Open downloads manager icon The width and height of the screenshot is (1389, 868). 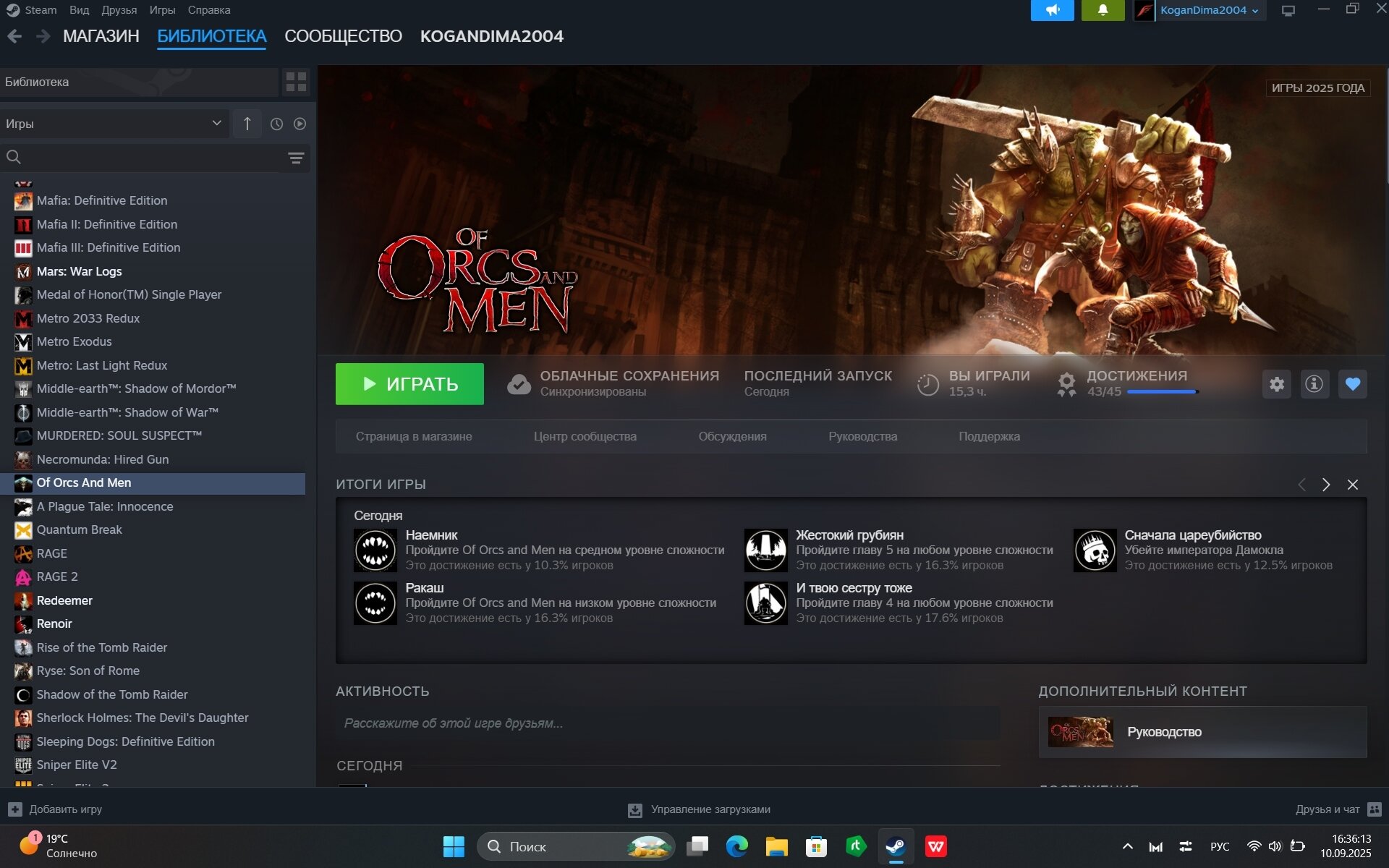(x=634, y=810)
